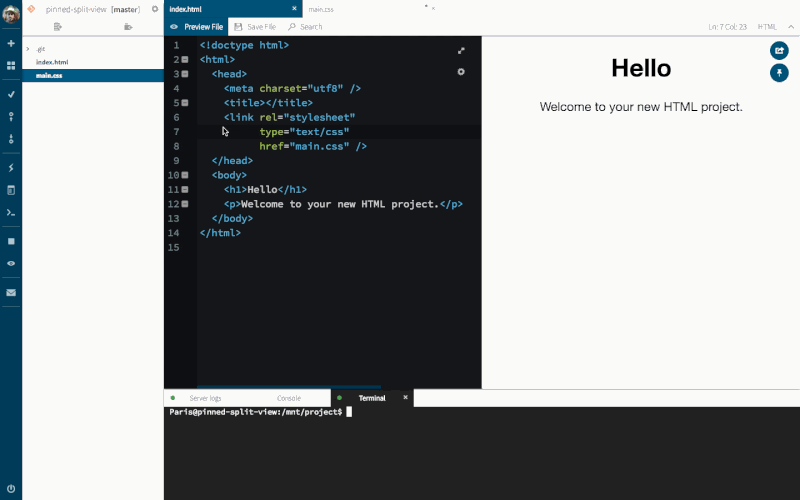Viewport: 800px width, 500px height.
Task: Click the meta charset code line
Action: 292,88
